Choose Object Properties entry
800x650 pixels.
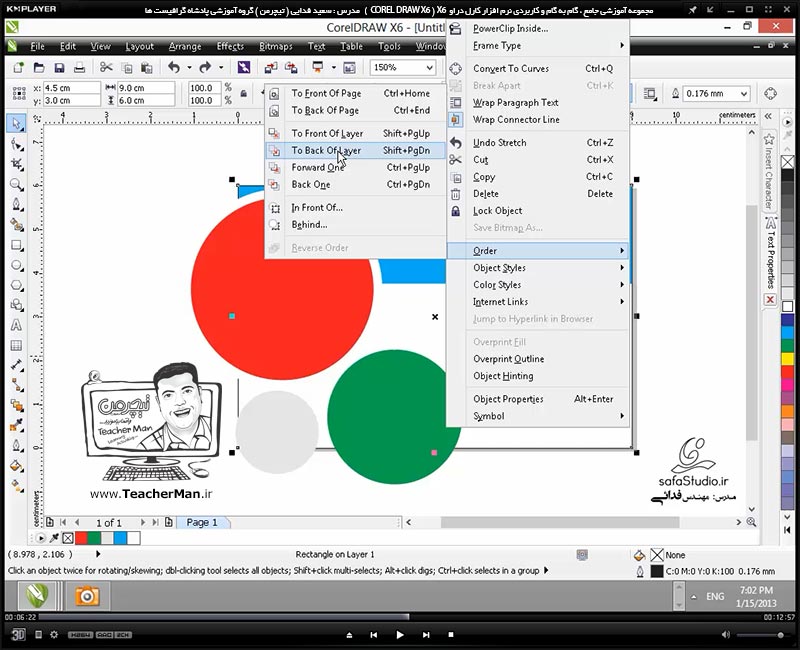[538, 399]
